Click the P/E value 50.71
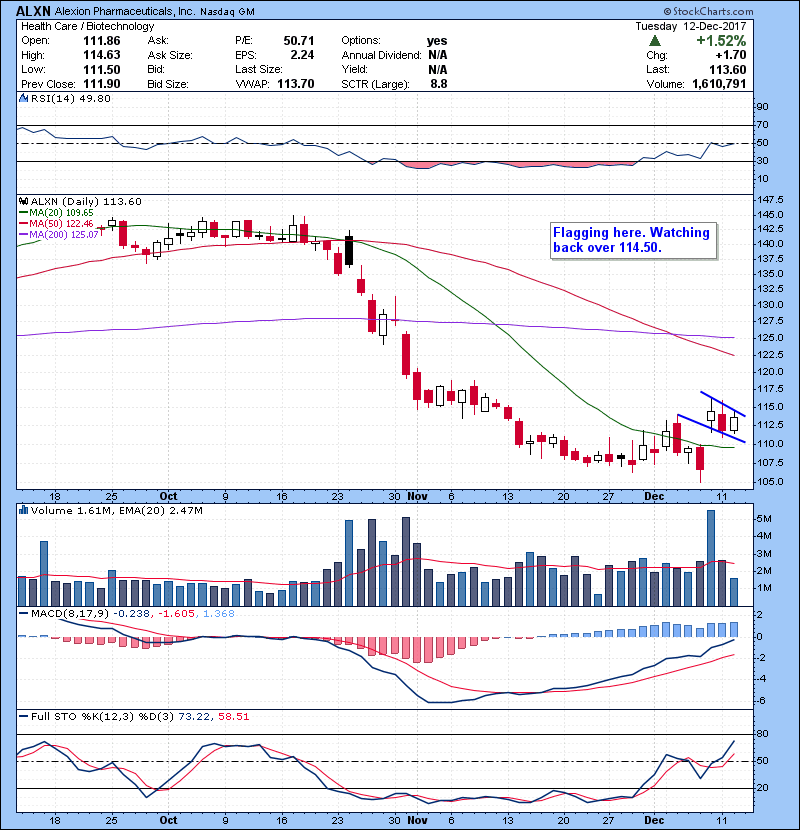 [x=299, y=41]
